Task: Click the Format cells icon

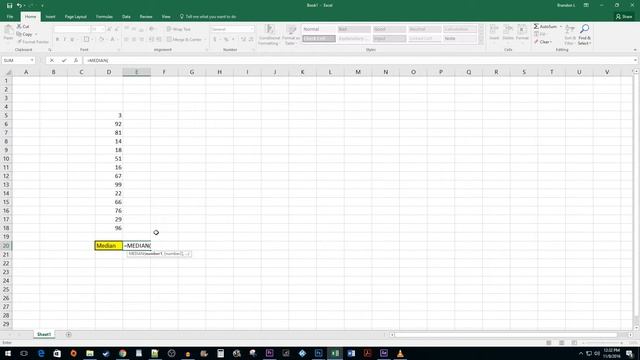Action: tap(522, 29)
